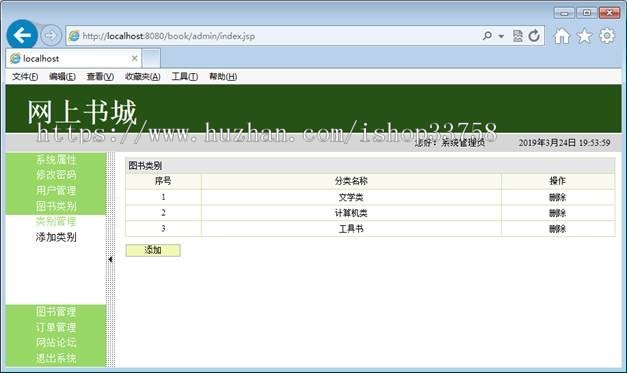This screenshot has height=373, width=627.
Task: Open 图书管理 in the sidebar
Action: (56, 311)
